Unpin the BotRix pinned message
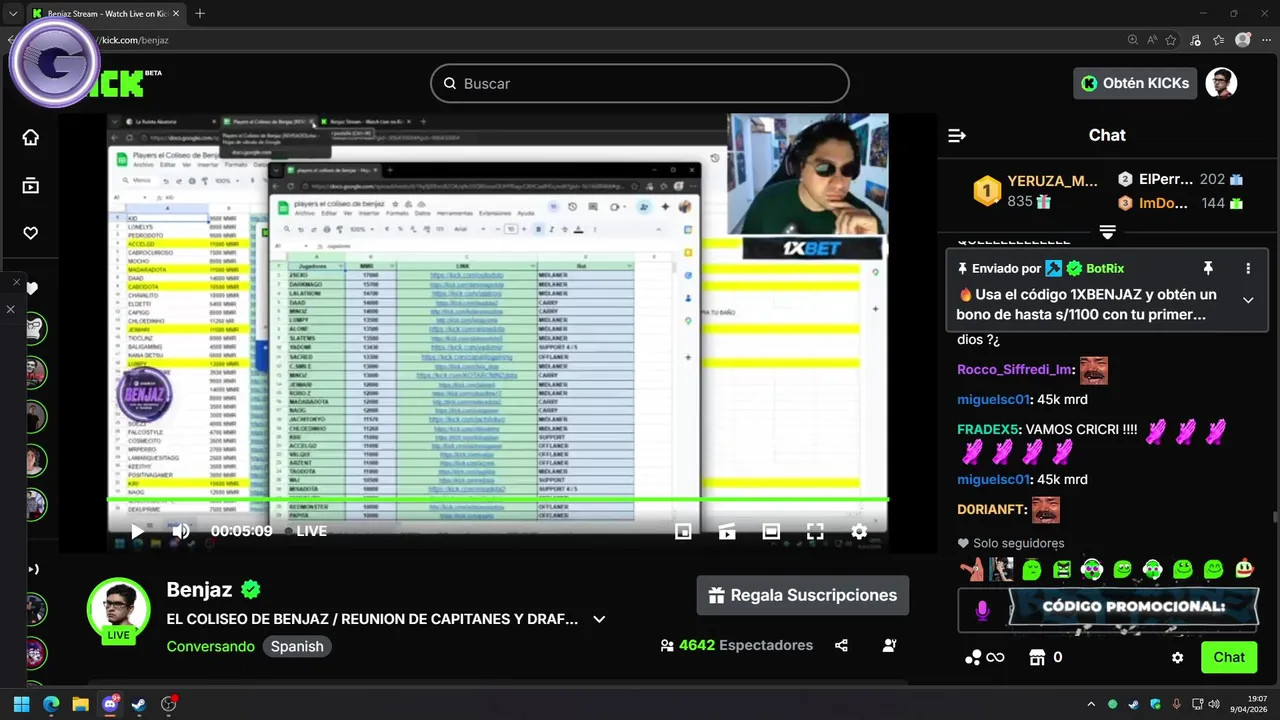This screenshot has height=720, width=1280. click(1208, 268)
